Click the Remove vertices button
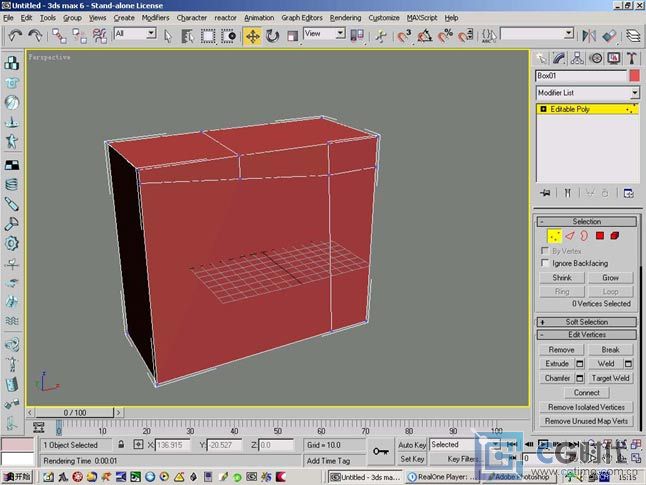The height and width of the screenshot is (485, 646). pos(562,349)
